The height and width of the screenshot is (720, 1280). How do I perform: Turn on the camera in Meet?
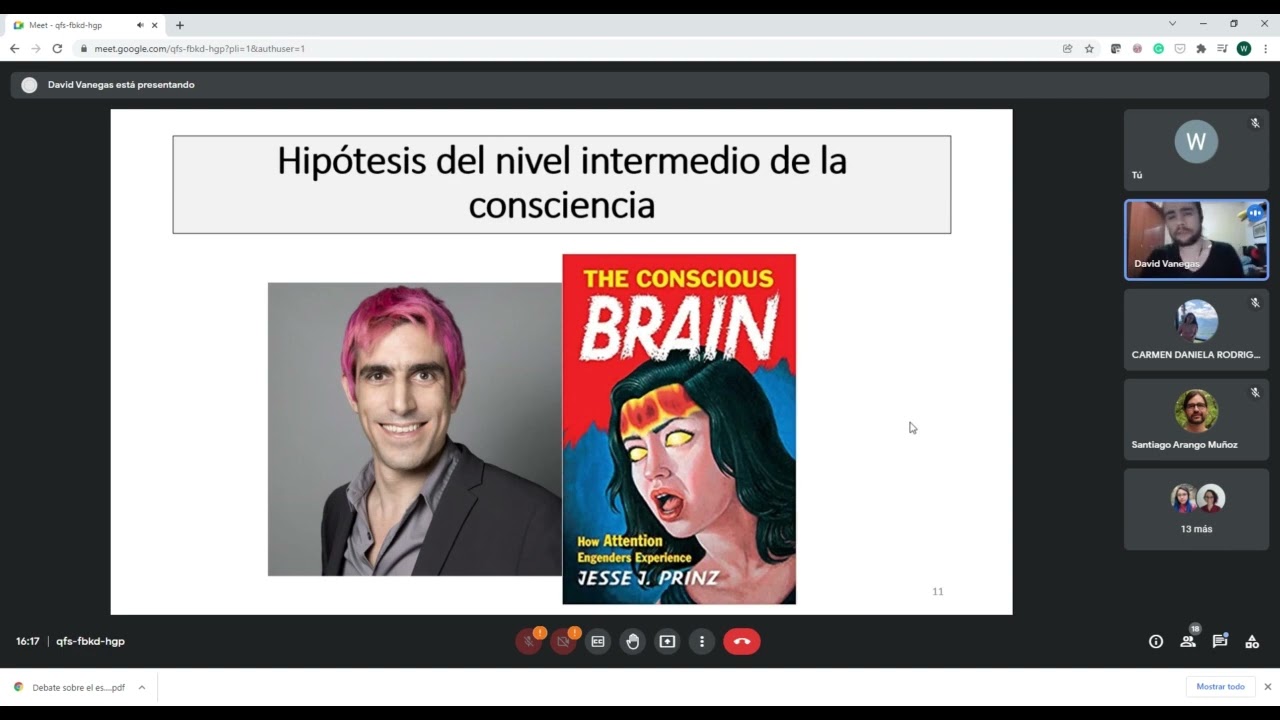pos(563,642)
